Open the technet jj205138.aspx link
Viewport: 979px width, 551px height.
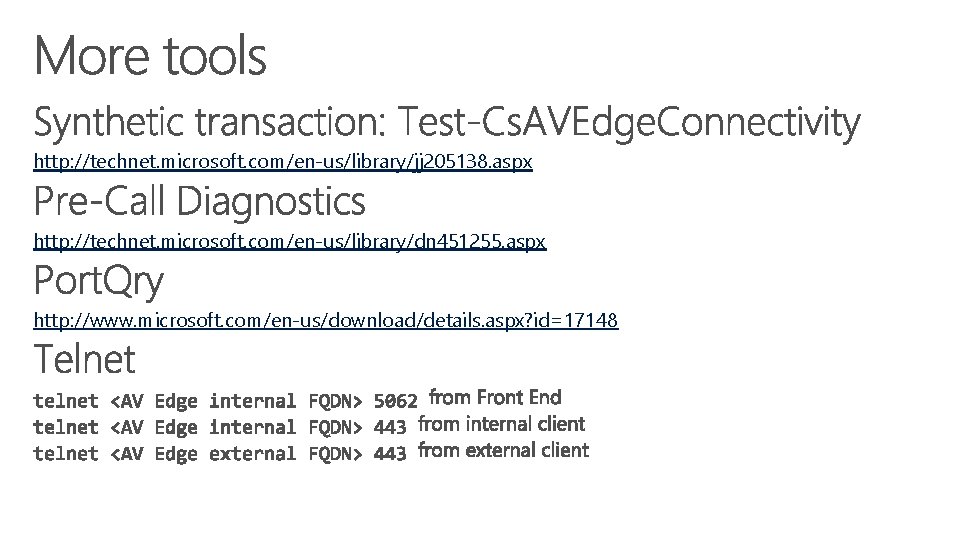(x=283, y=162)
